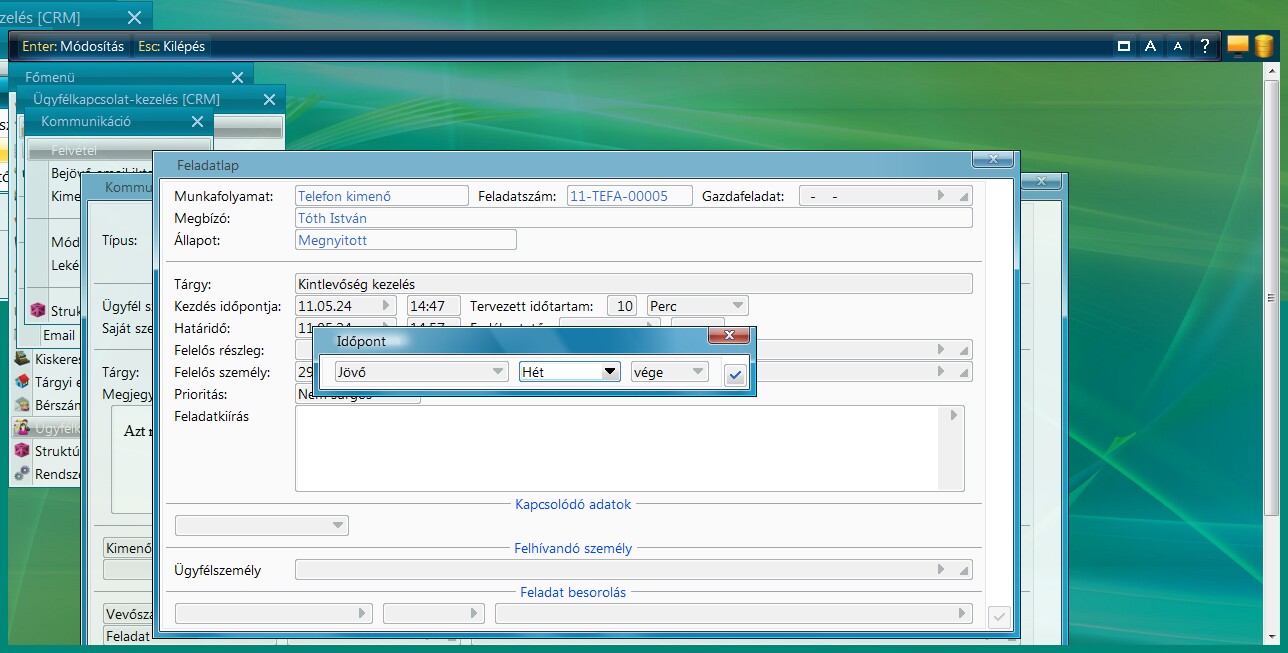Click the gold database cylinder icon
This screenshot has height=653, width=1288.
[1264, 46]
